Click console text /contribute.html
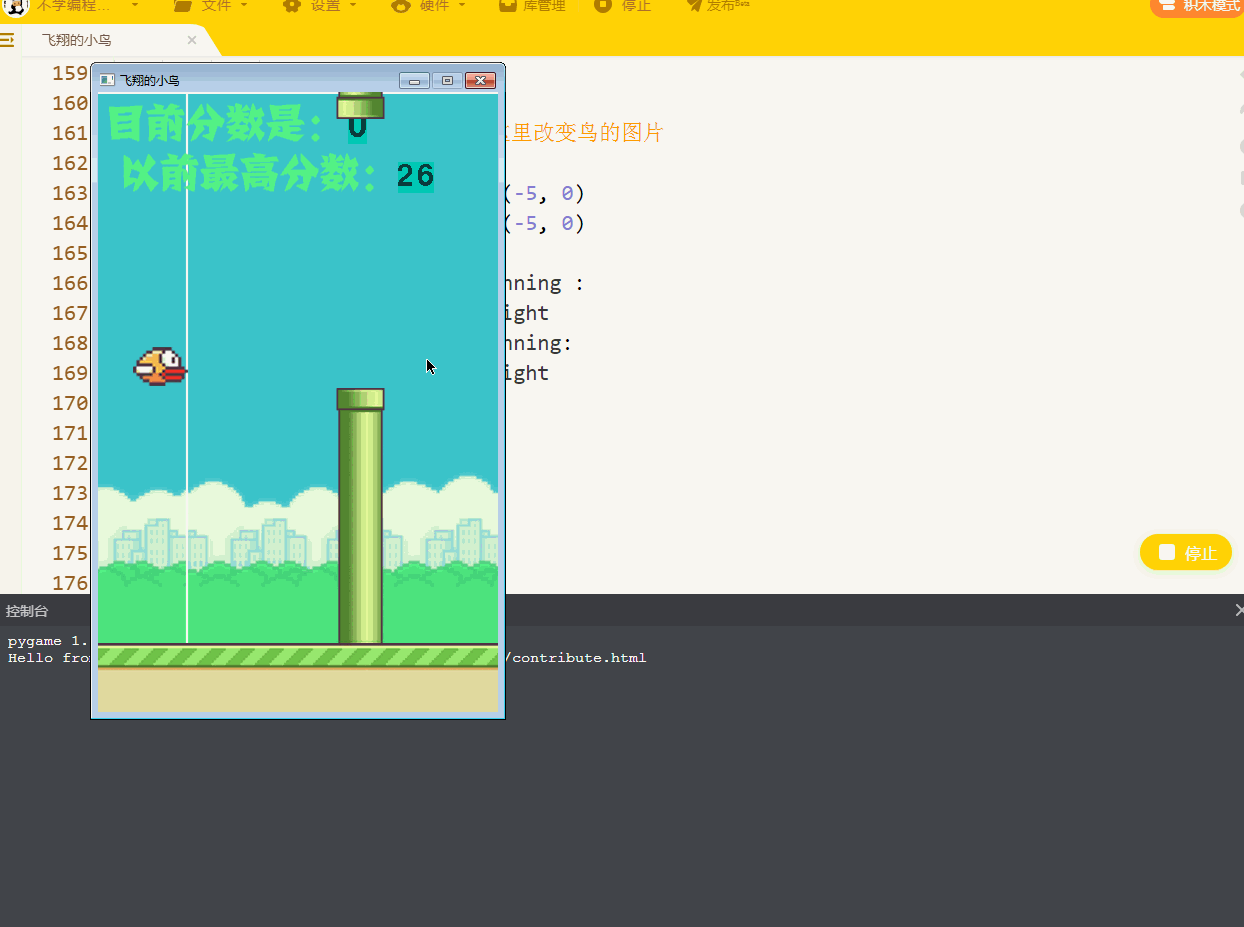 pos(576,658)
